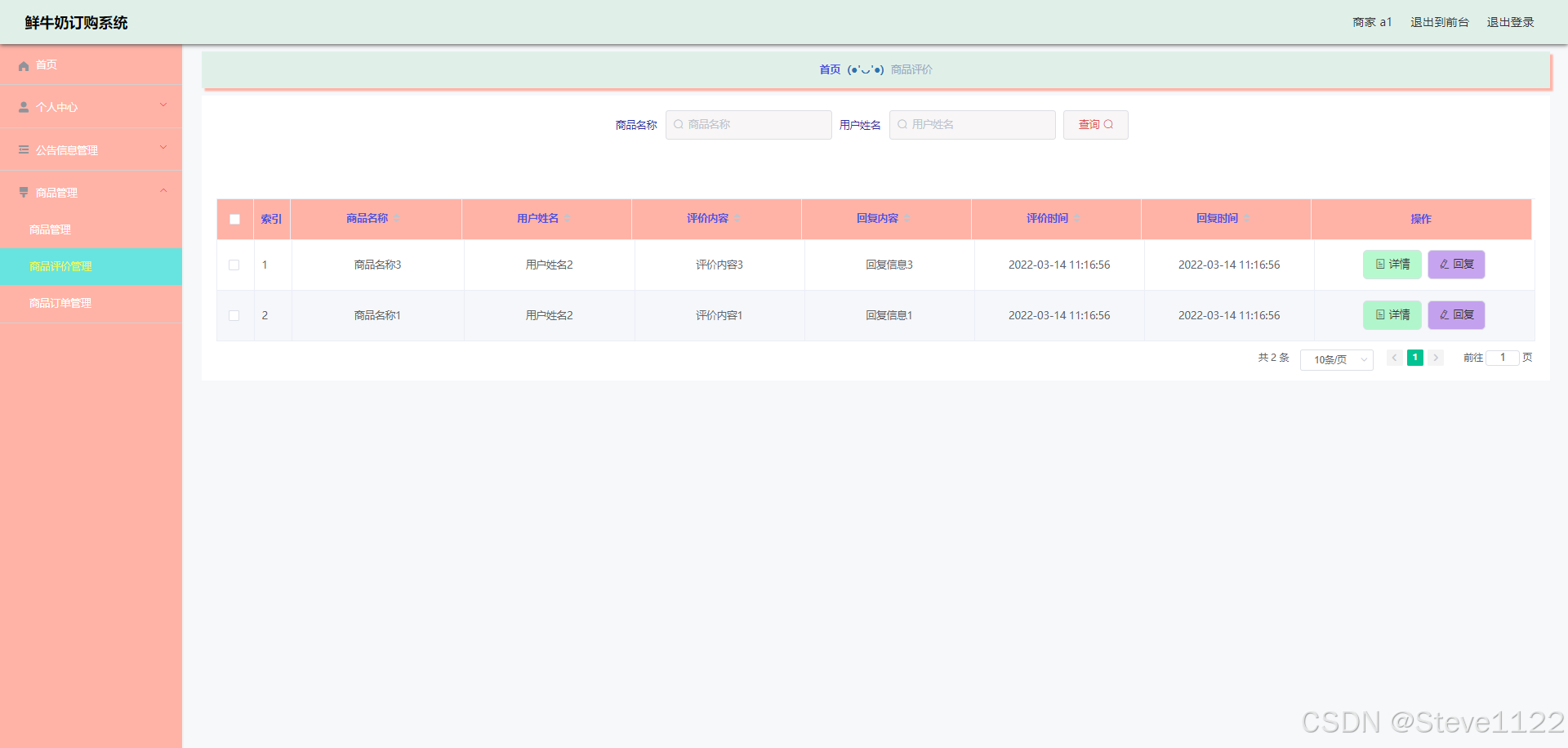The width and height of the screenshot is (1568, 748).
Task: Click the 查询 search button
Action: point(1095,125)
